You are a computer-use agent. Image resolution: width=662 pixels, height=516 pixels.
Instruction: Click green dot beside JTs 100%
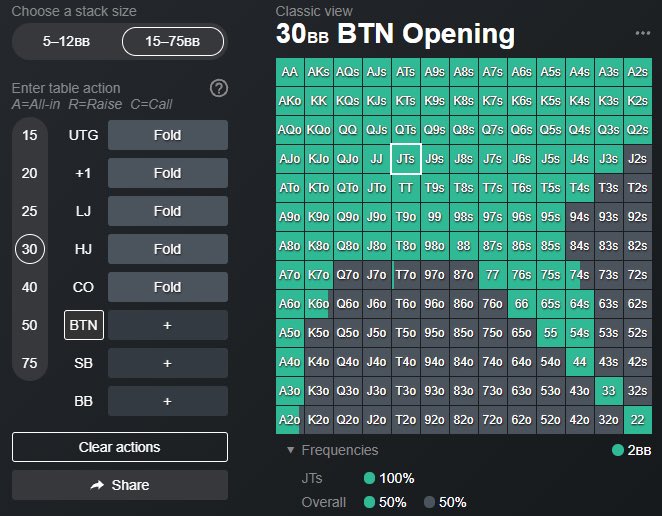tap(369, 478)
